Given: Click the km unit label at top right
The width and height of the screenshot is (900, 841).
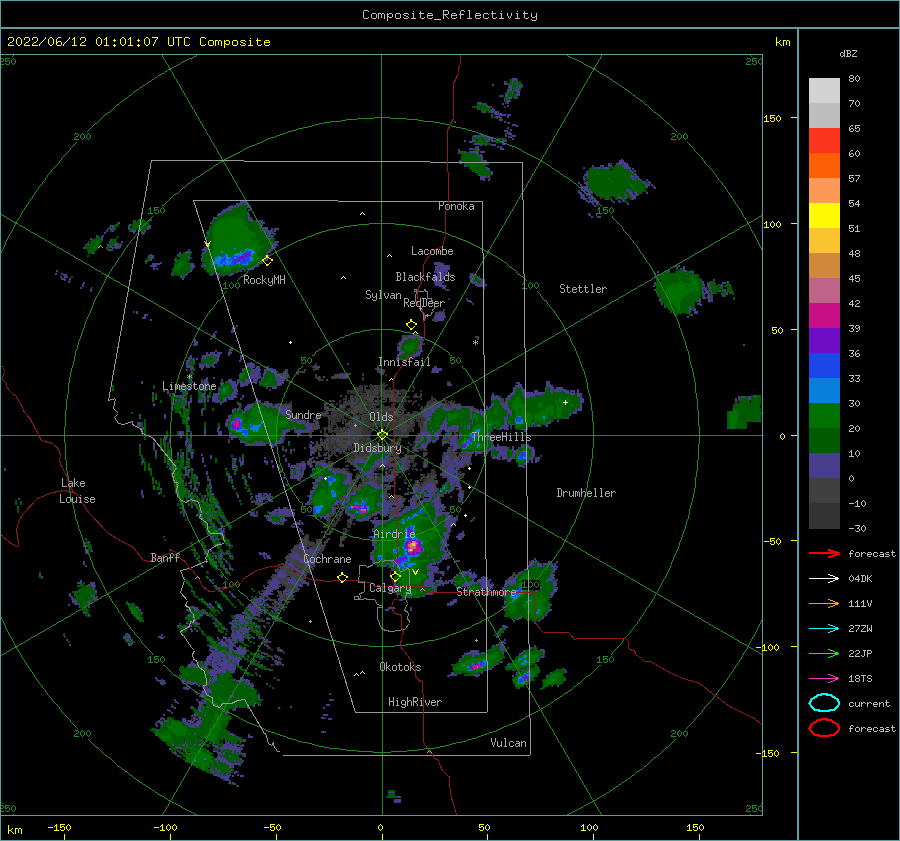Looking at the screenshot, I should coord(783,42).
